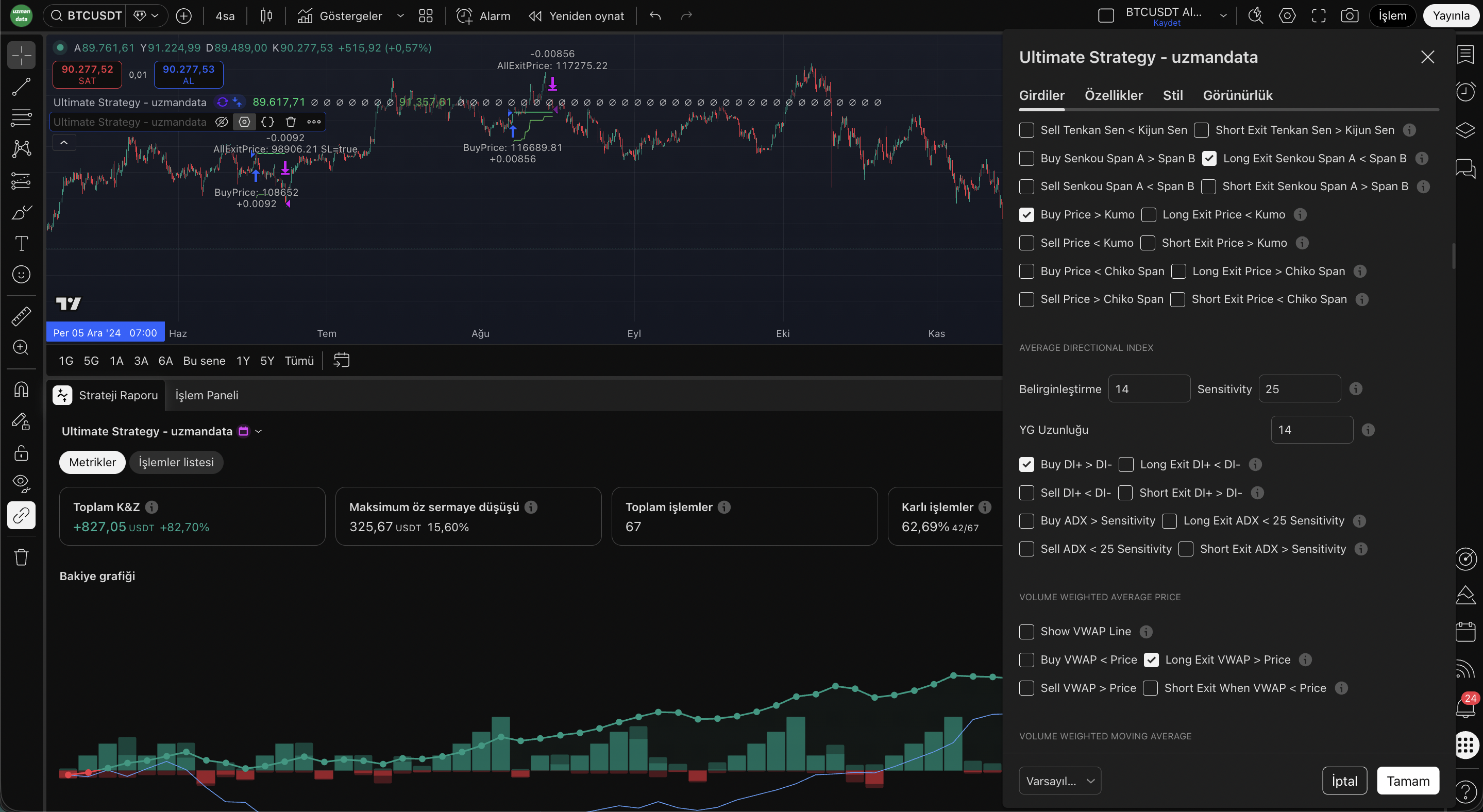Open strategy source code braces icon
Screen dimensions: 1483x812
268,122
